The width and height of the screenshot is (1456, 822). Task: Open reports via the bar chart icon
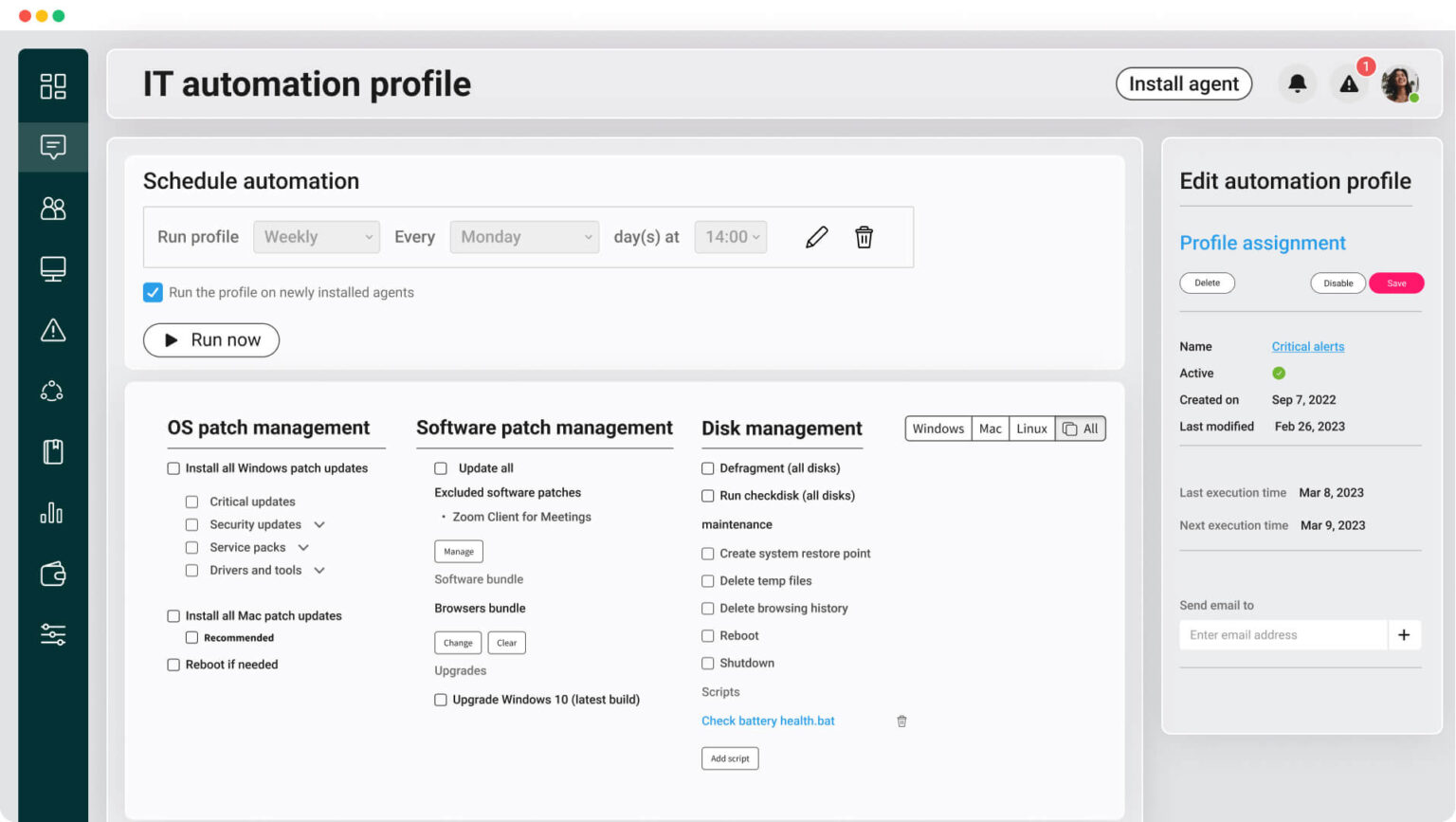click(x=53, y=512)
